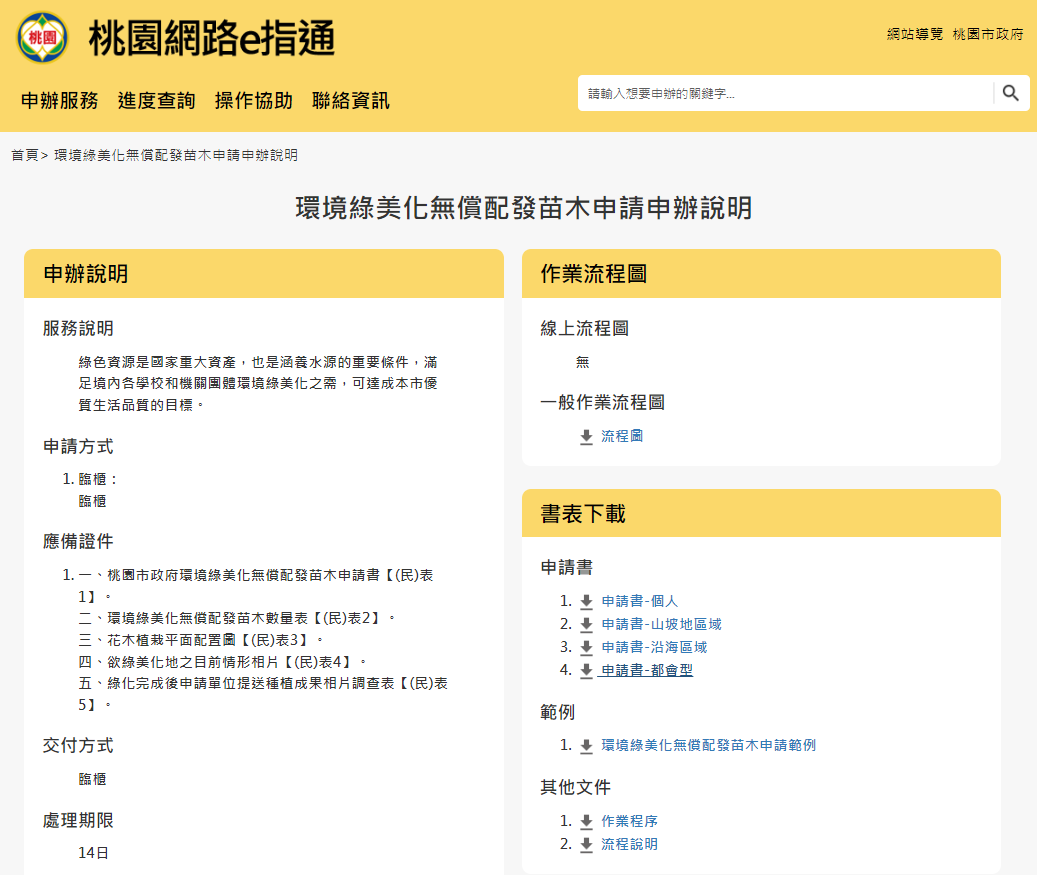1037x875 pixels.
Task: Go to 桃園市政府 site link
Action: point(988,34)
